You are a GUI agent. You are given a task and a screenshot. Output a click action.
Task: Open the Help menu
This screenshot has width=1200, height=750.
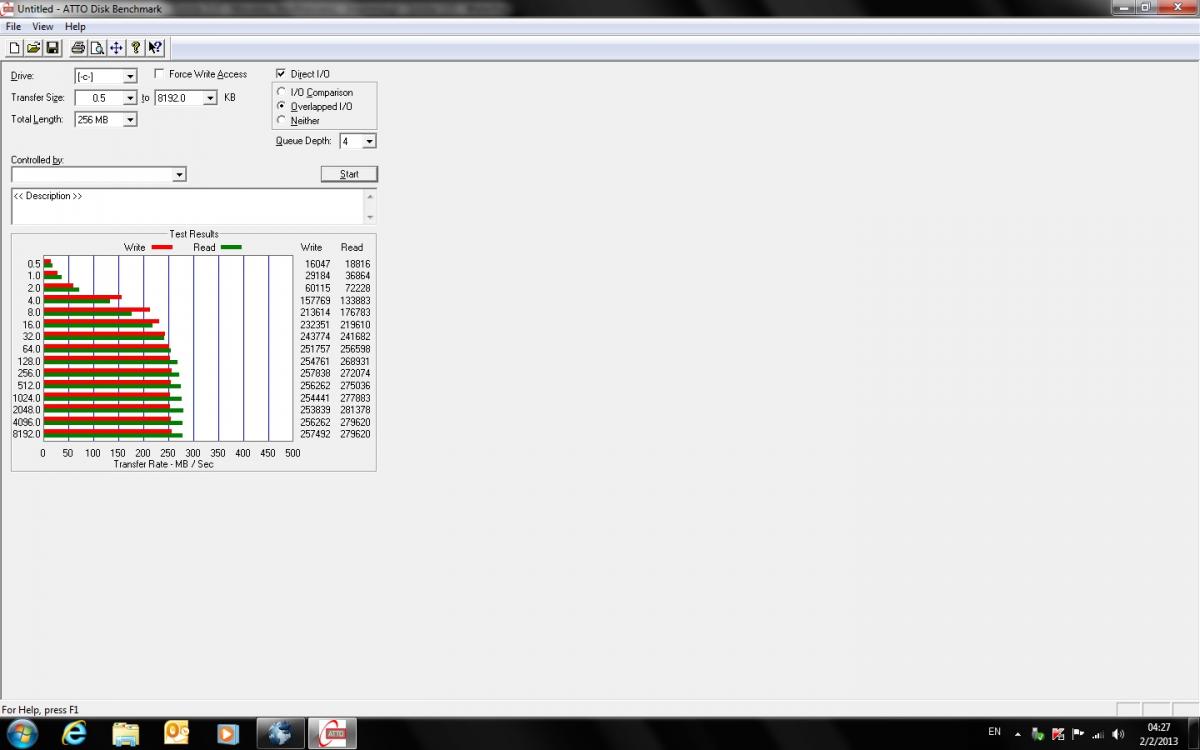pyautogui.click(x=75, y=27)
